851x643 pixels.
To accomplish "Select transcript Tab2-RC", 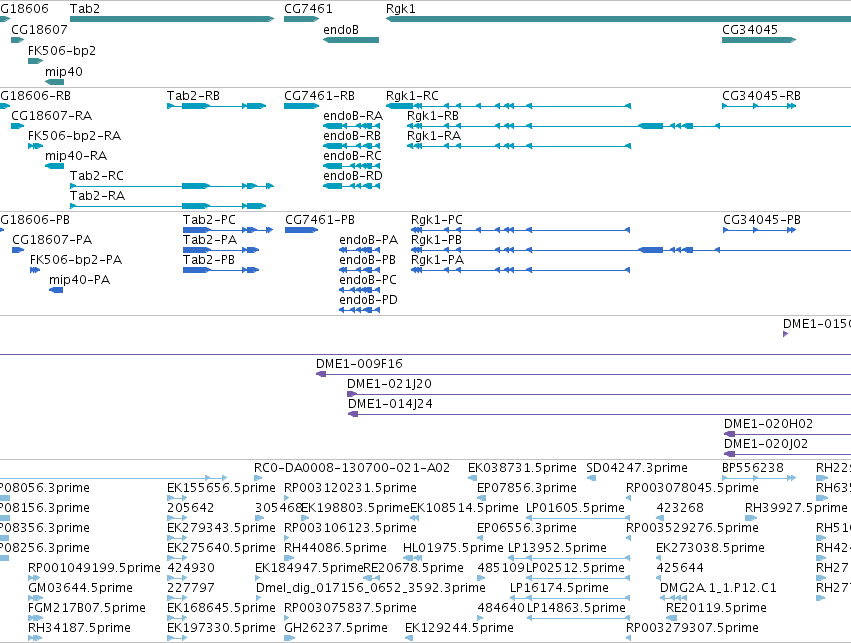I will tap(97, 176).
